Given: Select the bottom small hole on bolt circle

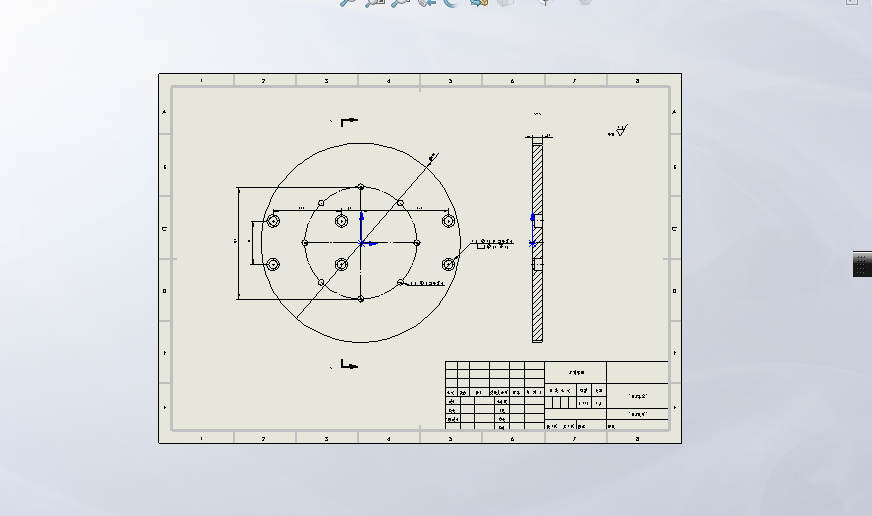Looking at the screenshot, I should pyautogui.click(x=360, y=299).
